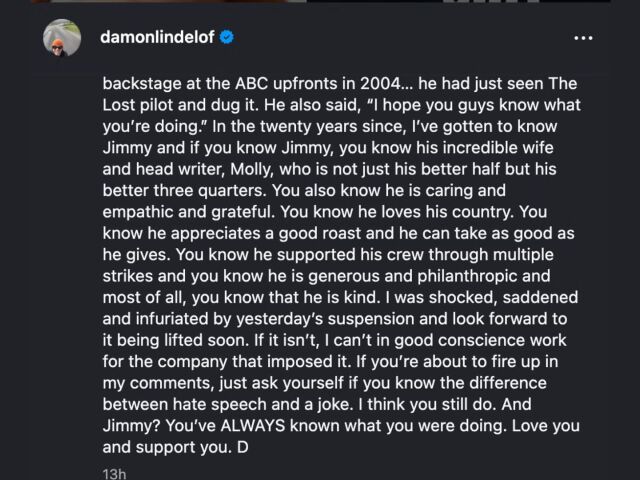Image resolution: width=640 pixels, height=480 pixels.
Task: Click the word ALWAYS in the caption
Action: click(253, 426)
